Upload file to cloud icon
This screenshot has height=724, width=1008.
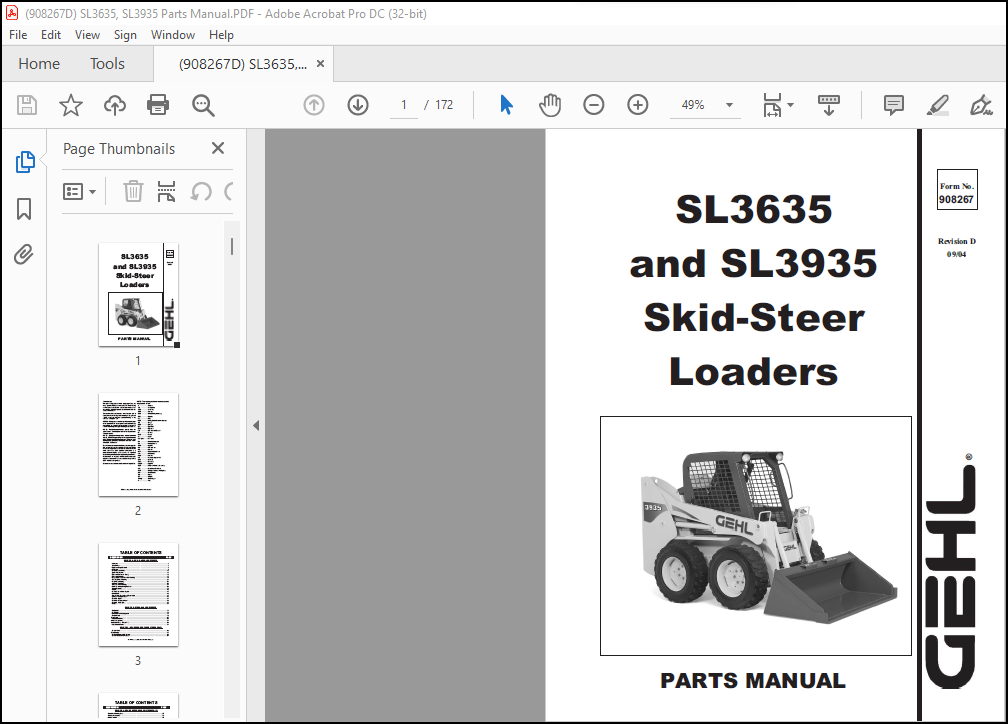[115, 105]
